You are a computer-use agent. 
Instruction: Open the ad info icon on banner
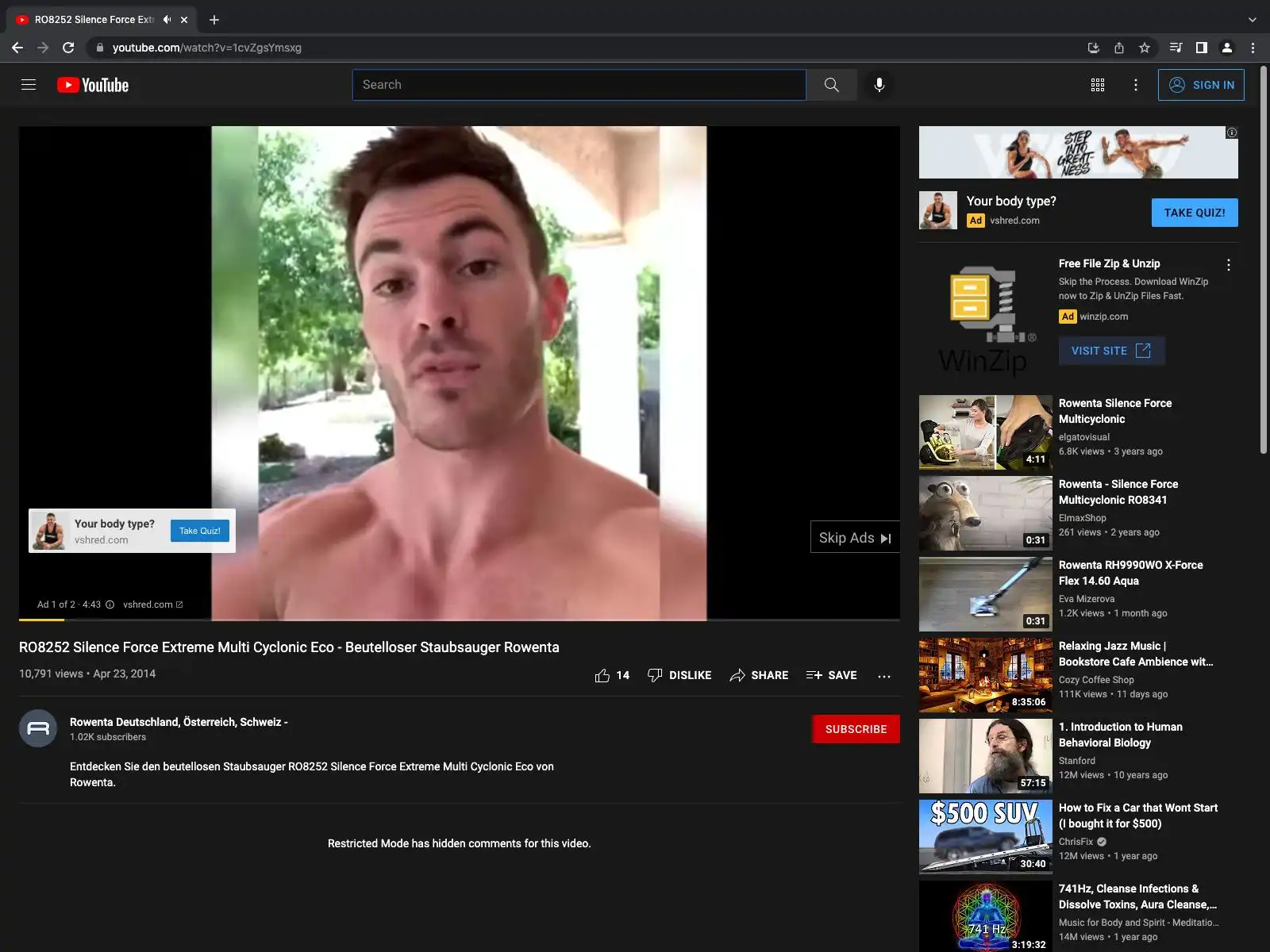click(1232, 132)
